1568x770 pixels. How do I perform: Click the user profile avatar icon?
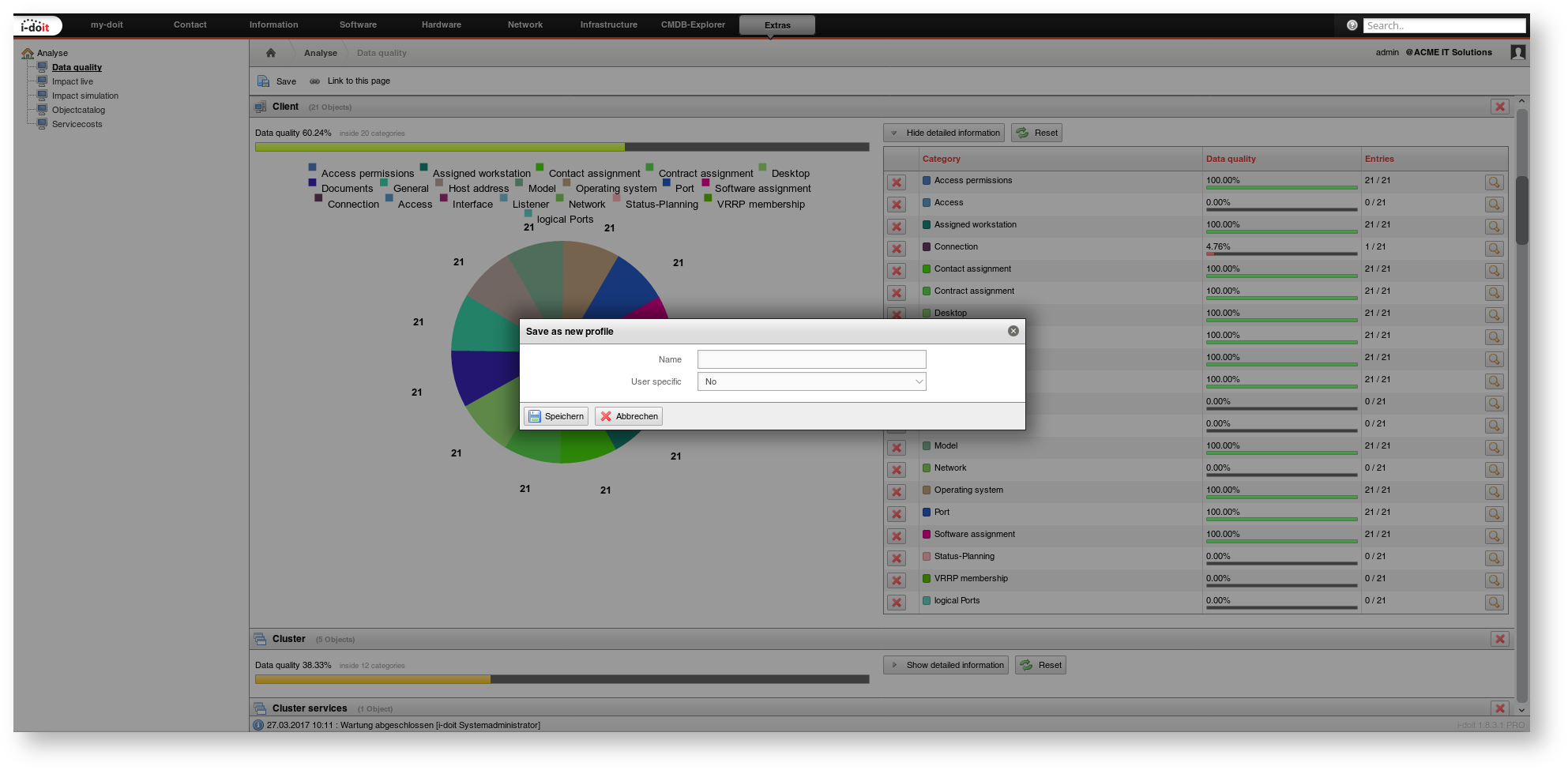1518,52
